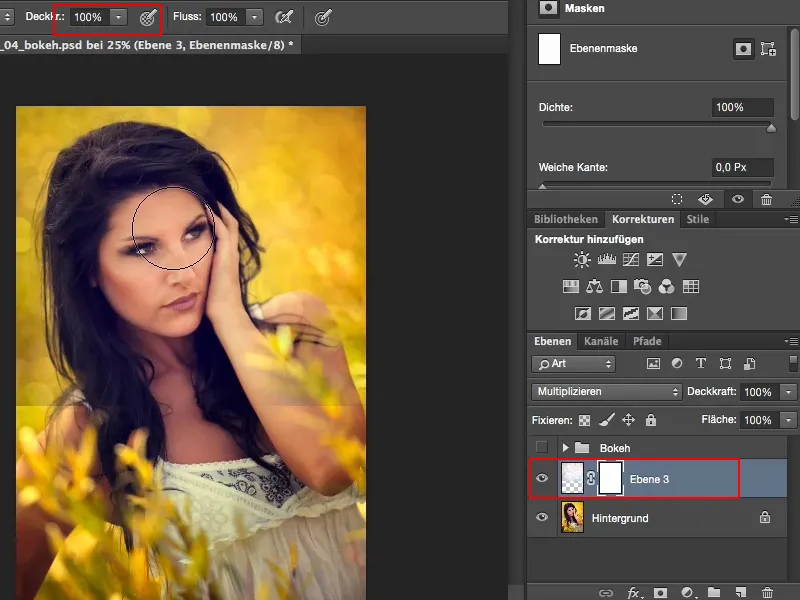
Task: Toggle the mask visibility eye in Masken panel
Action: pyautogui.click(x=738, y=199)
